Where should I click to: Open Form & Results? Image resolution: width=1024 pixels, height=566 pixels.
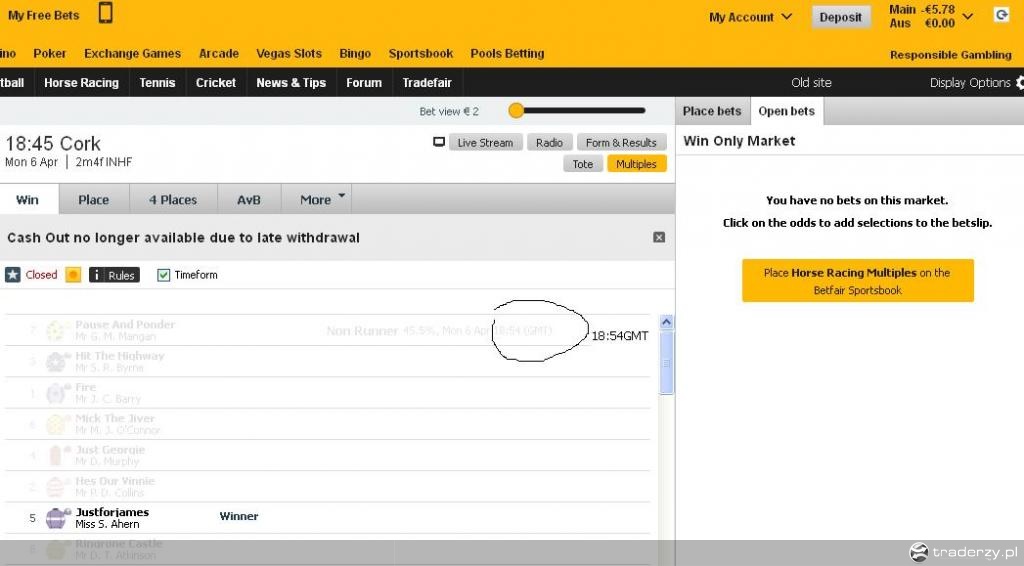point(621,142)
